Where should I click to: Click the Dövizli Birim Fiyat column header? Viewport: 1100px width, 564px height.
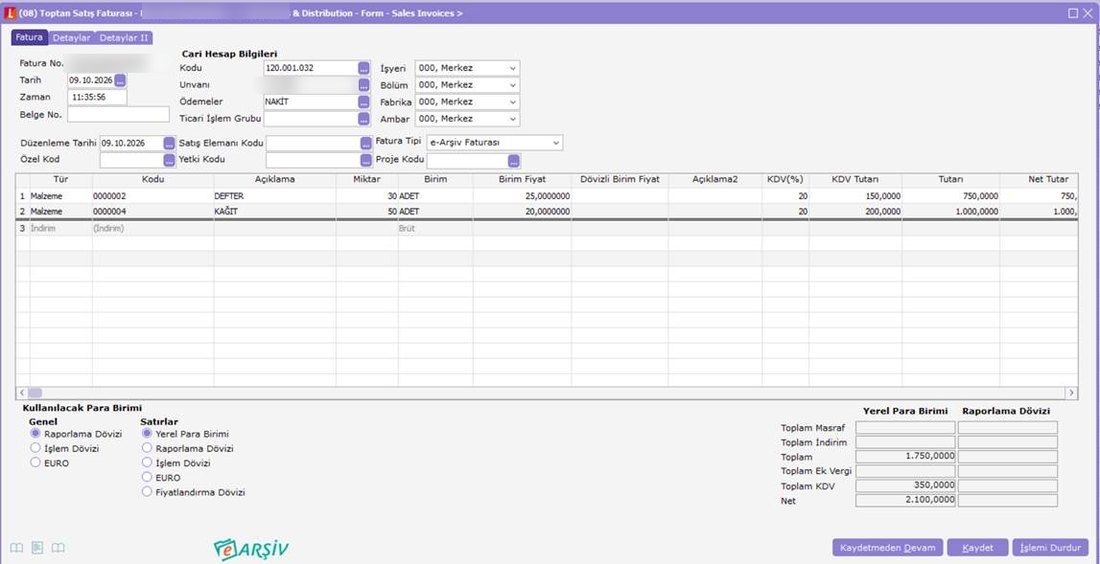click(x=620, y=180)
